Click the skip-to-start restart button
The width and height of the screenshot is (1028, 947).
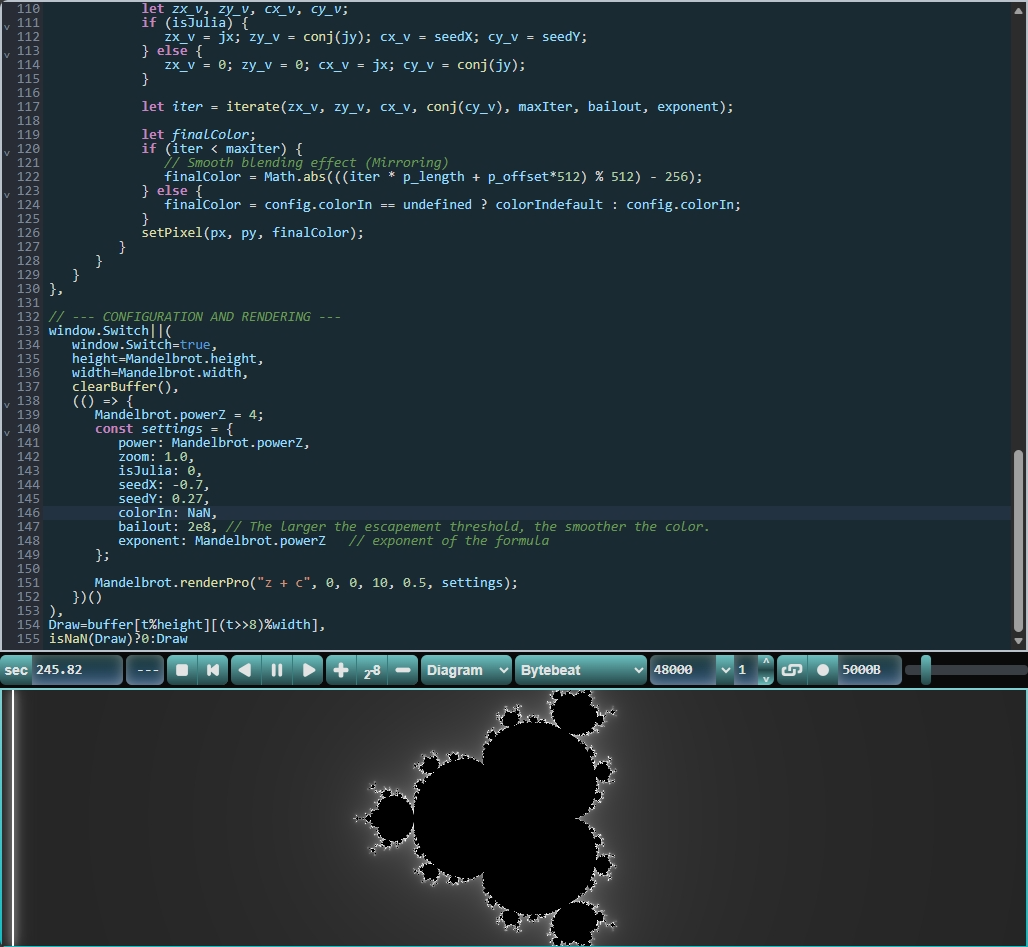[213, 670]
